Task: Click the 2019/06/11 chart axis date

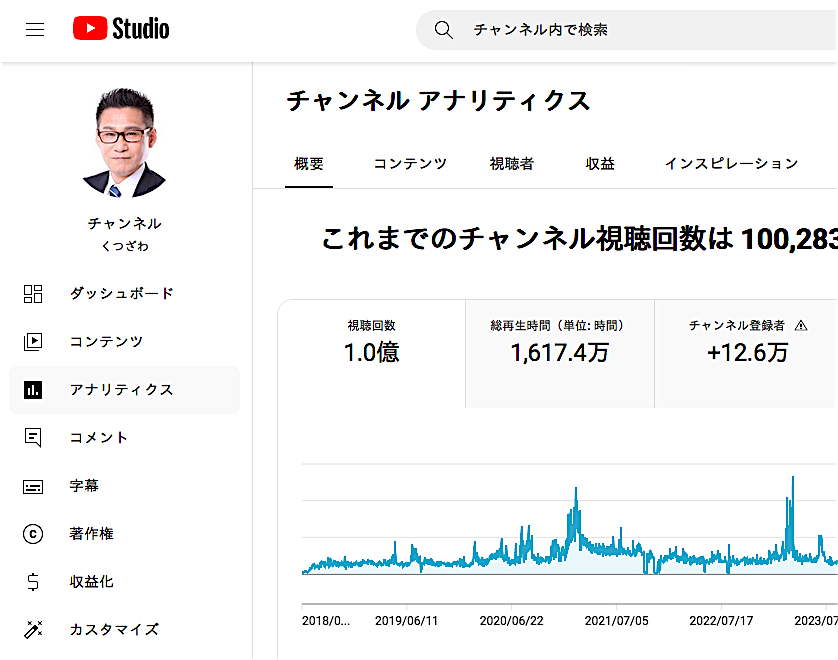Action: point(406,621)
